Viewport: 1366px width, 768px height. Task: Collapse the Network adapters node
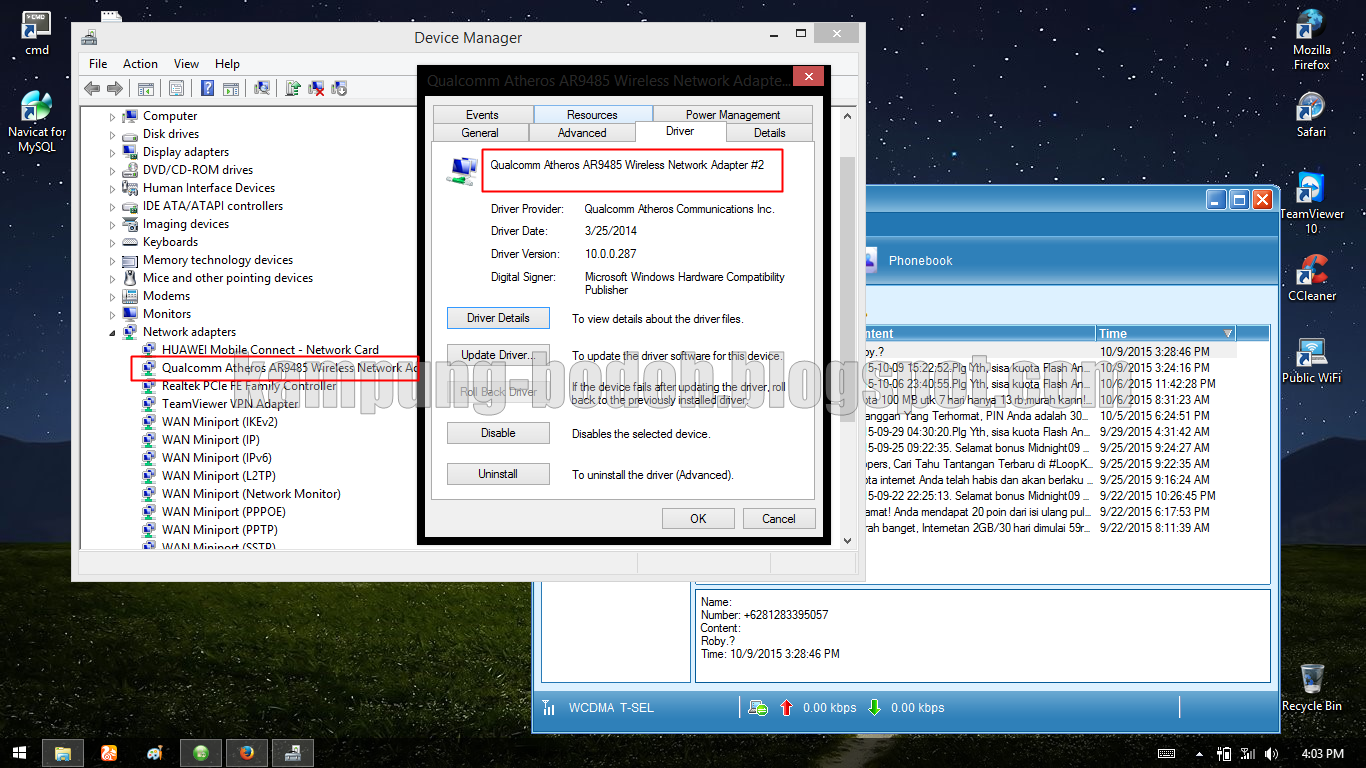pyautogui.click(x=113, y=332)
